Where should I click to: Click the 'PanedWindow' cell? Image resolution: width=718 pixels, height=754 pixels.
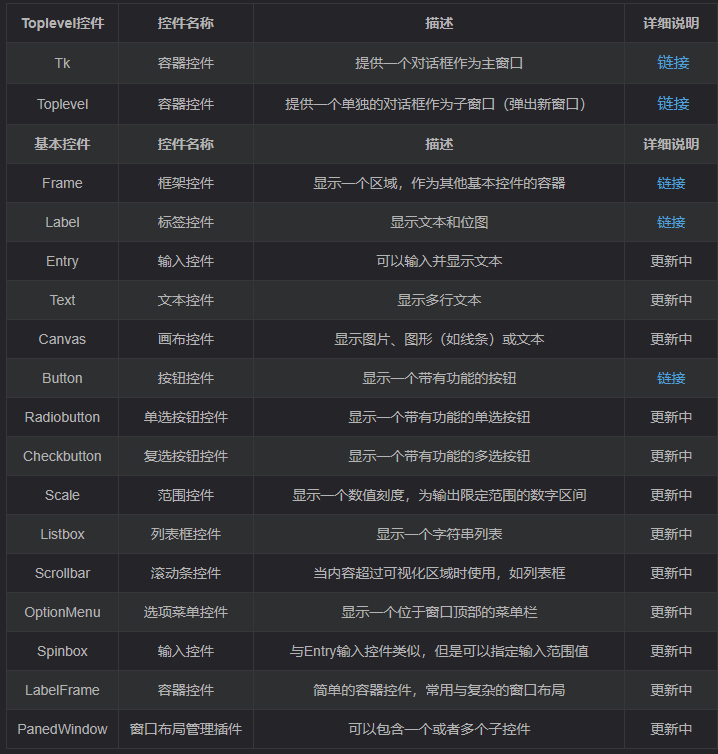[x=63, y=729]
